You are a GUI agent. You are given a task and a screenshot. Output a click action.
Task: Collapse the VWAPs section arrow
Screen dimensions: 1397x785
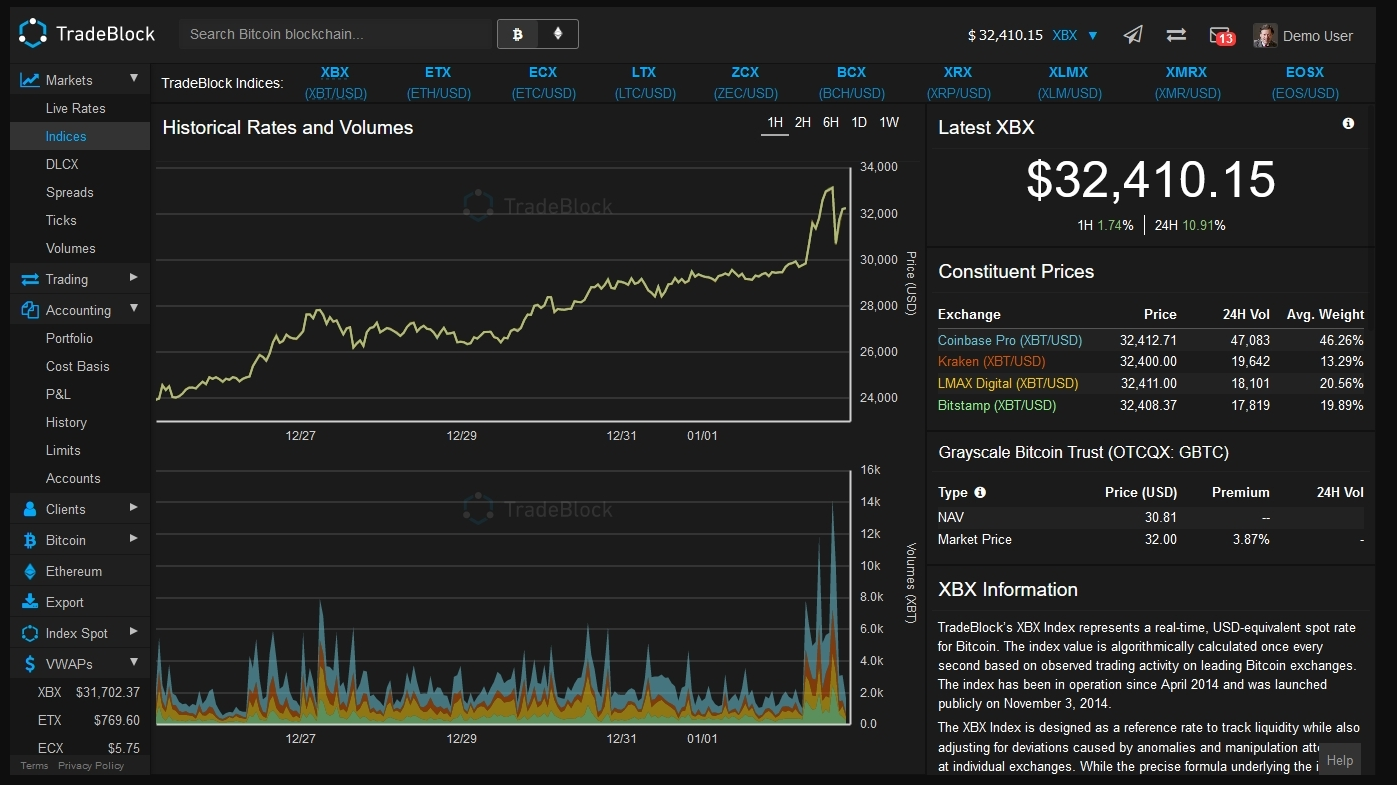coord(134,663)
